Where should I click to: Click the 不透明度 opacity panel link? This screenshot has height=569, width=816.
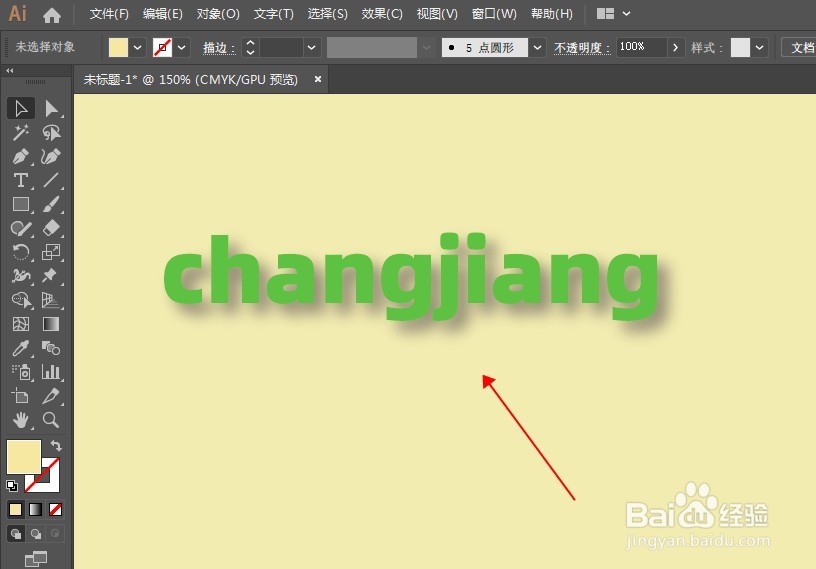point(581,48)
